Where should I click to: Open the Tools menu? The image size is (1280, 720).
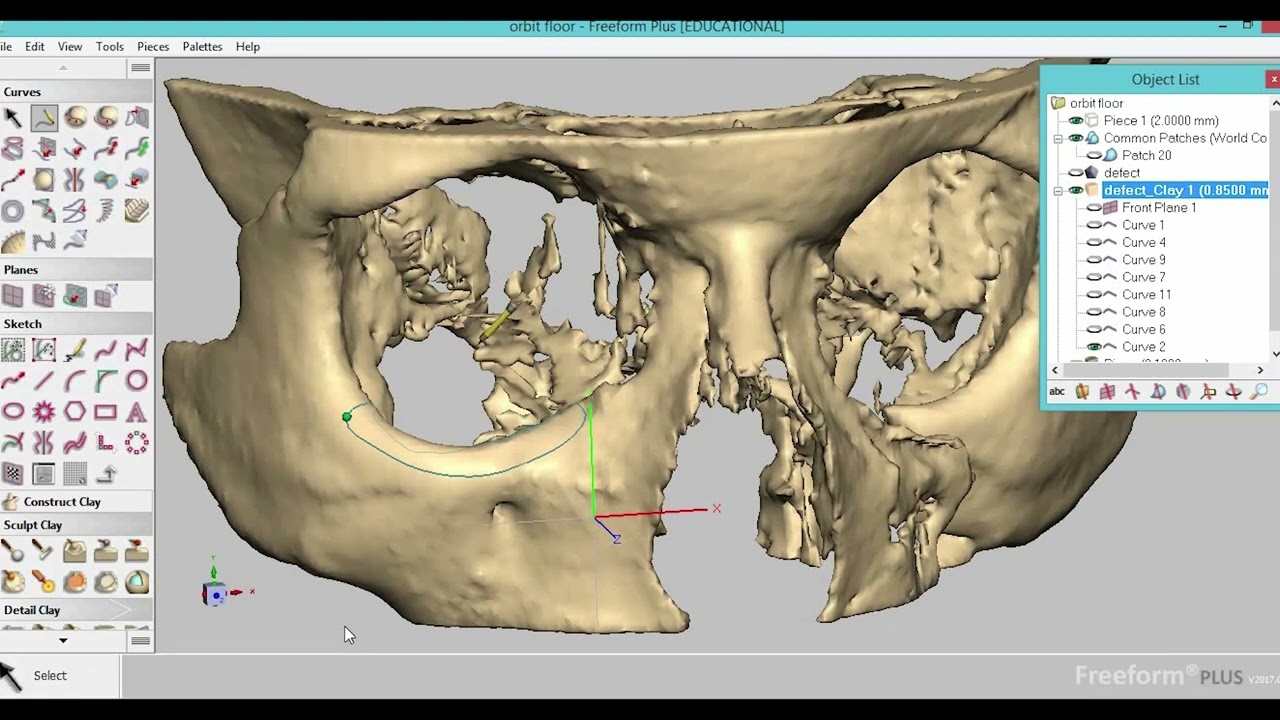click(110, 47)
